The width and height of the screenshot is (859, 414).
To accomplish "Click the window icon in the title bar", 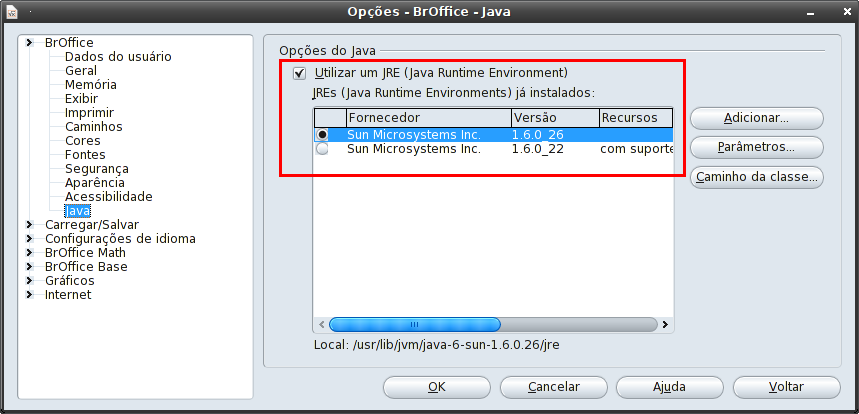I will (12, 12).
